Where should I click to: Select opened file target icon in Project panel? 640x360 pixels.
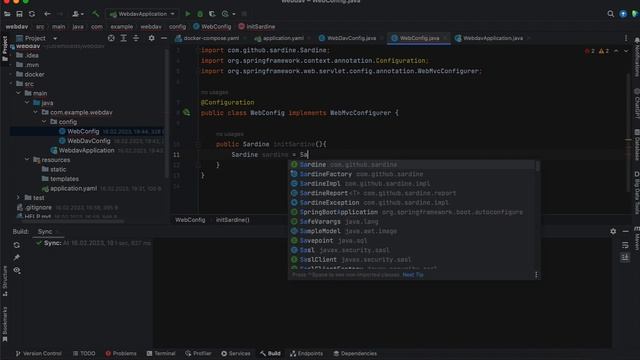click(x=111, y=38)
